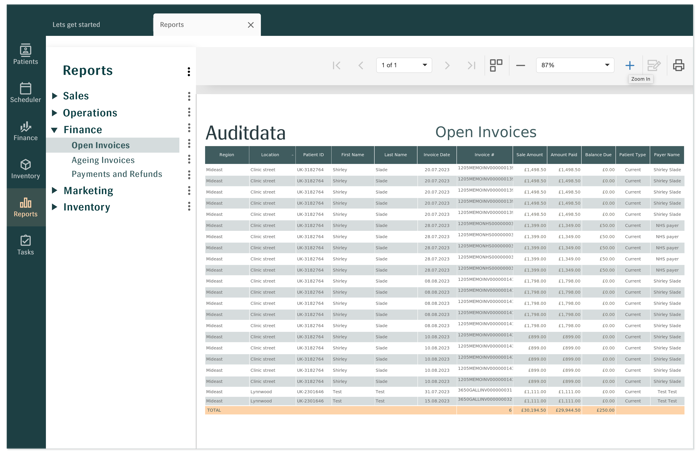This screenshot has width=700, height=453.
Task: Open options menu for Marketing row
Action: click(189, 191)
